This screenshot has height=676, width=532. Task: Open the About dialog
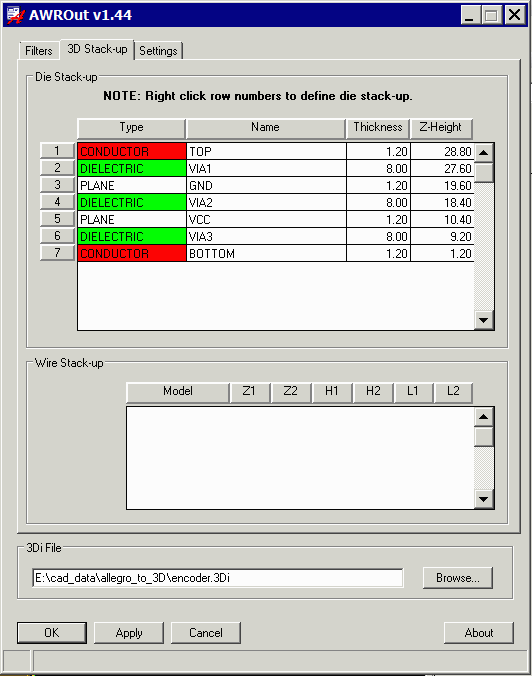tap(479, 632)
